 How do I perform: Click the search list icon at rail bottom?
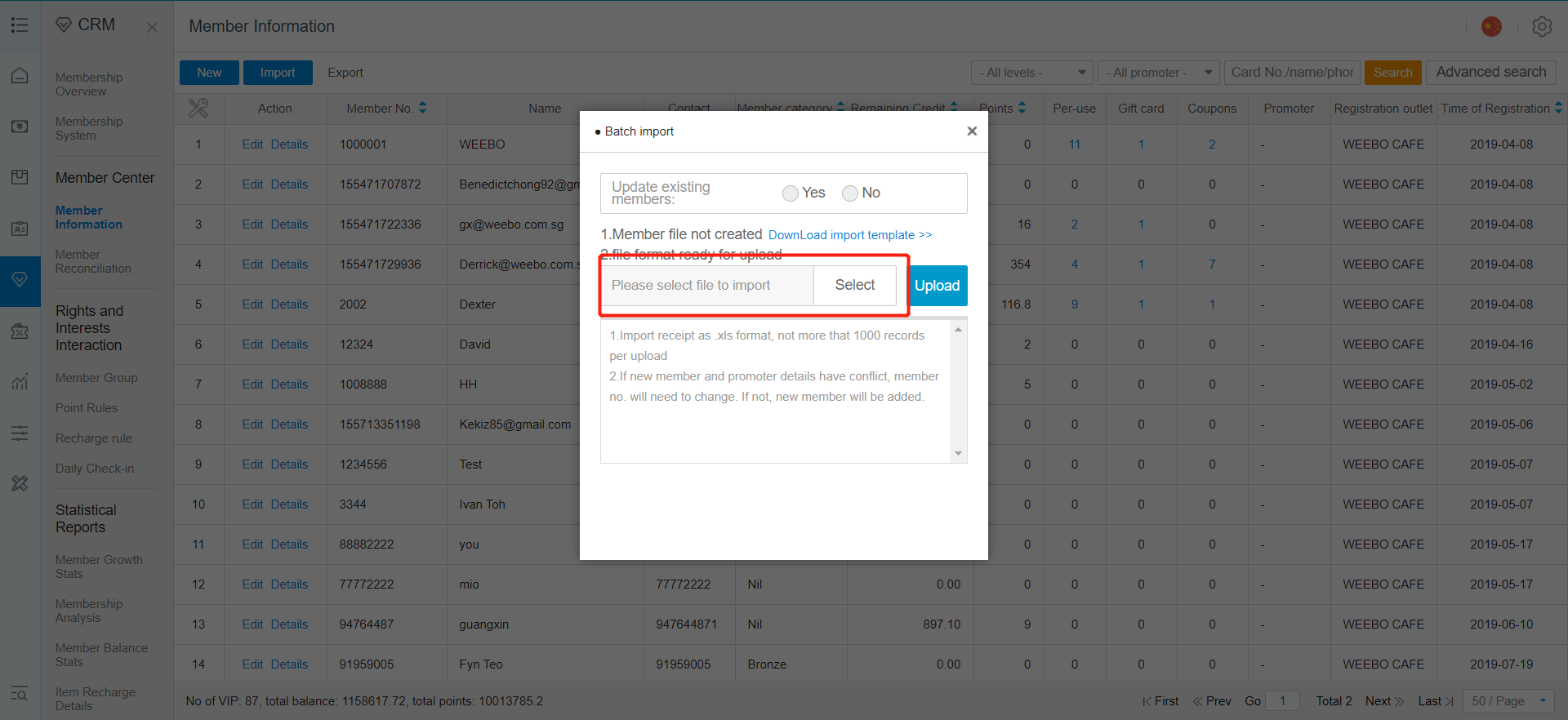[x=20, y=694]
